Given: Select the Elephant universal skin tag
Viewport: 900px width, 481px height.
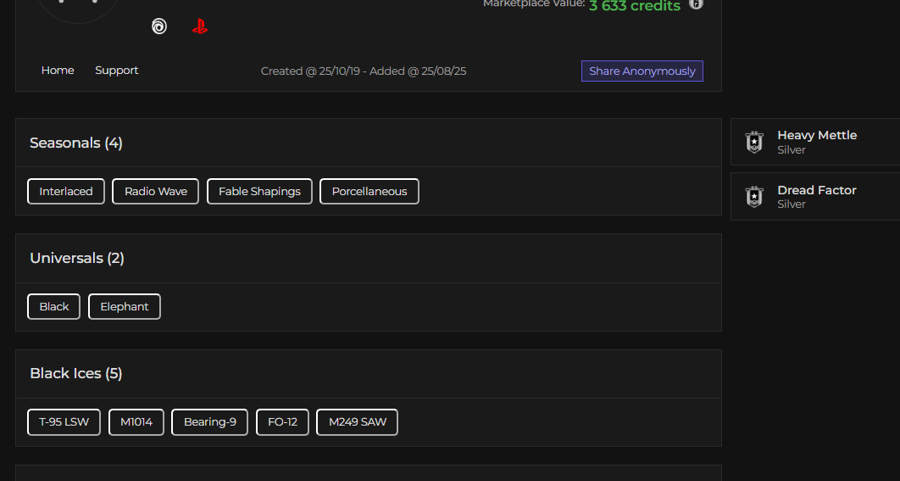Looking at the screenshot, I should [x=125, y=307].
